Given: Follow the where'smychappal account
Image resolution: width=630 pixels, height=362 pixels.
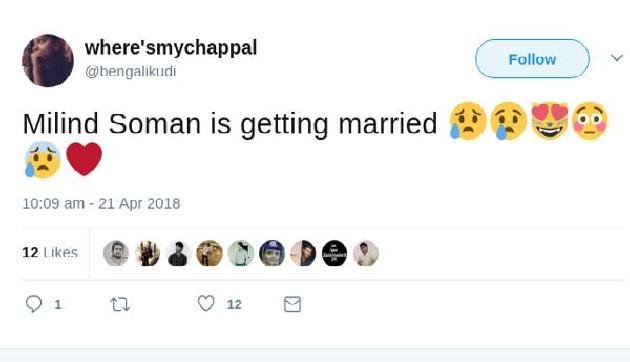Looking at the screenshot, I should pyautogui.click(x=532, y=59).
